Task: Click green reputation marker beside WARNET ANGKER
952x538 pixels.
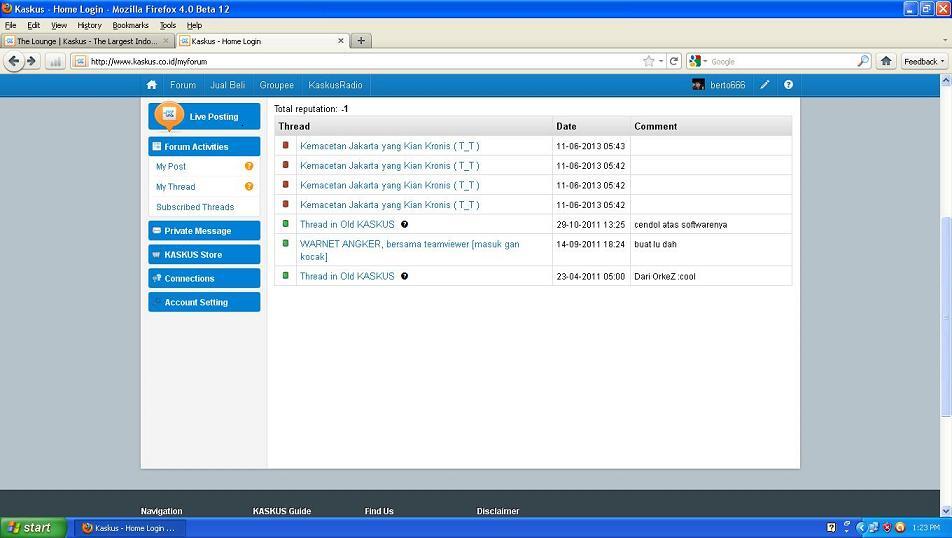Action: pos(285,243)
